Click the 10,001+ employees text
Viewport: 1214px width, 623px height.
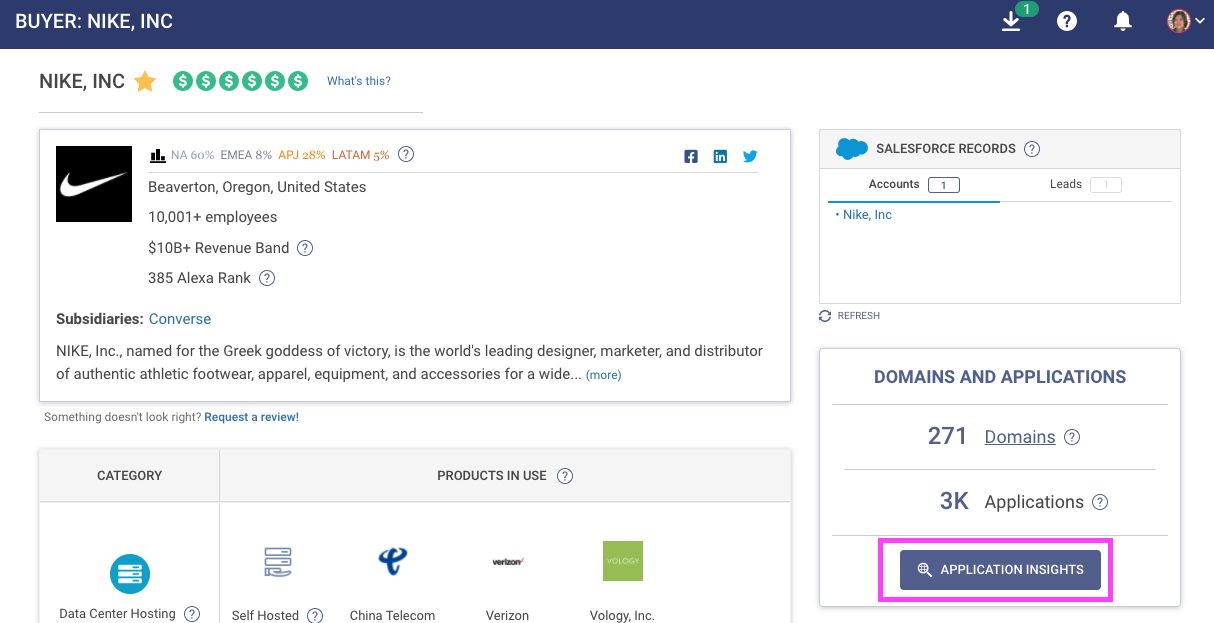(213, 217)
